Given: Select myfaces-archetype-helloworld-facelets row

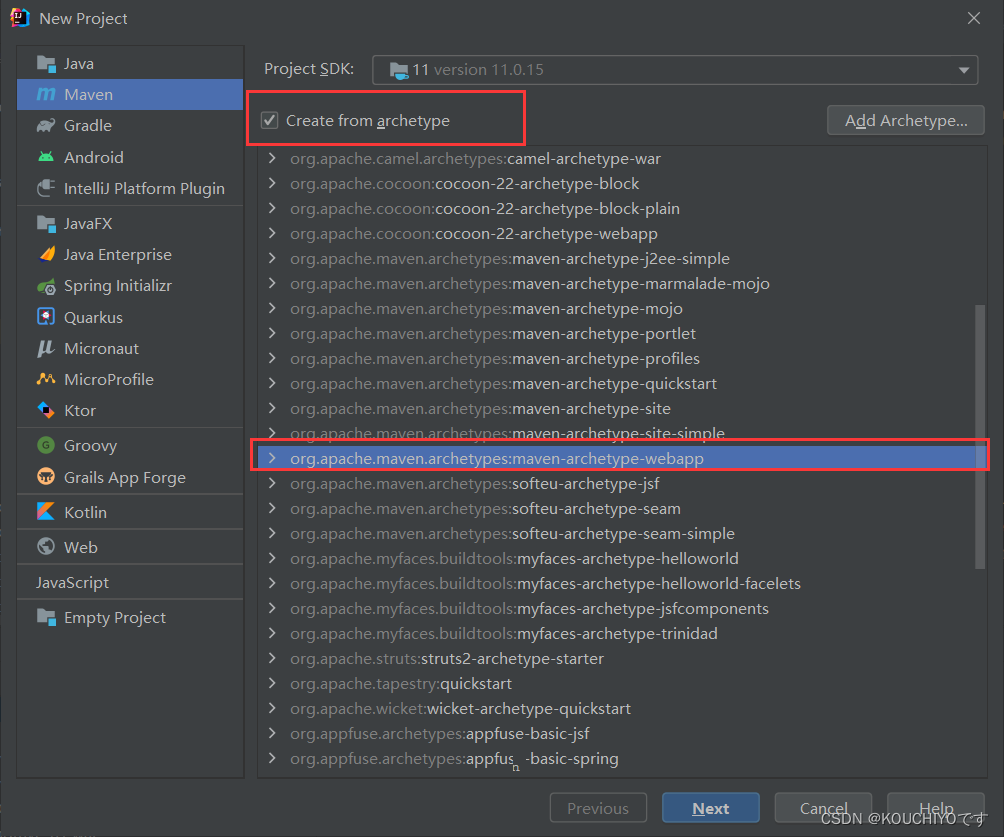Looking at the screenshot, I should coord(622,583).
